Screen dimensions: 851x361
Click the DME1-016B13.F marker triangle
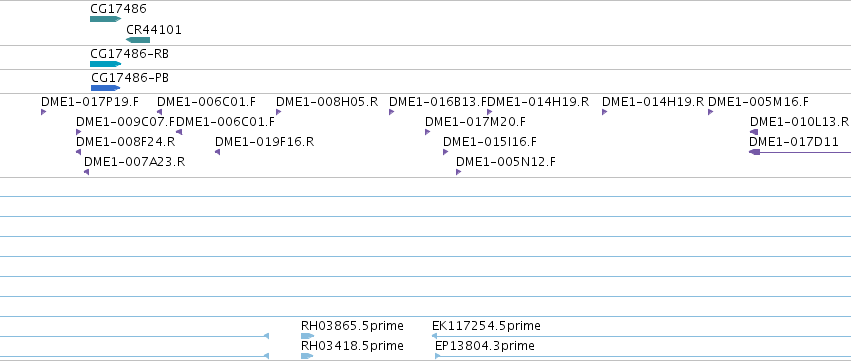[391, 112]
